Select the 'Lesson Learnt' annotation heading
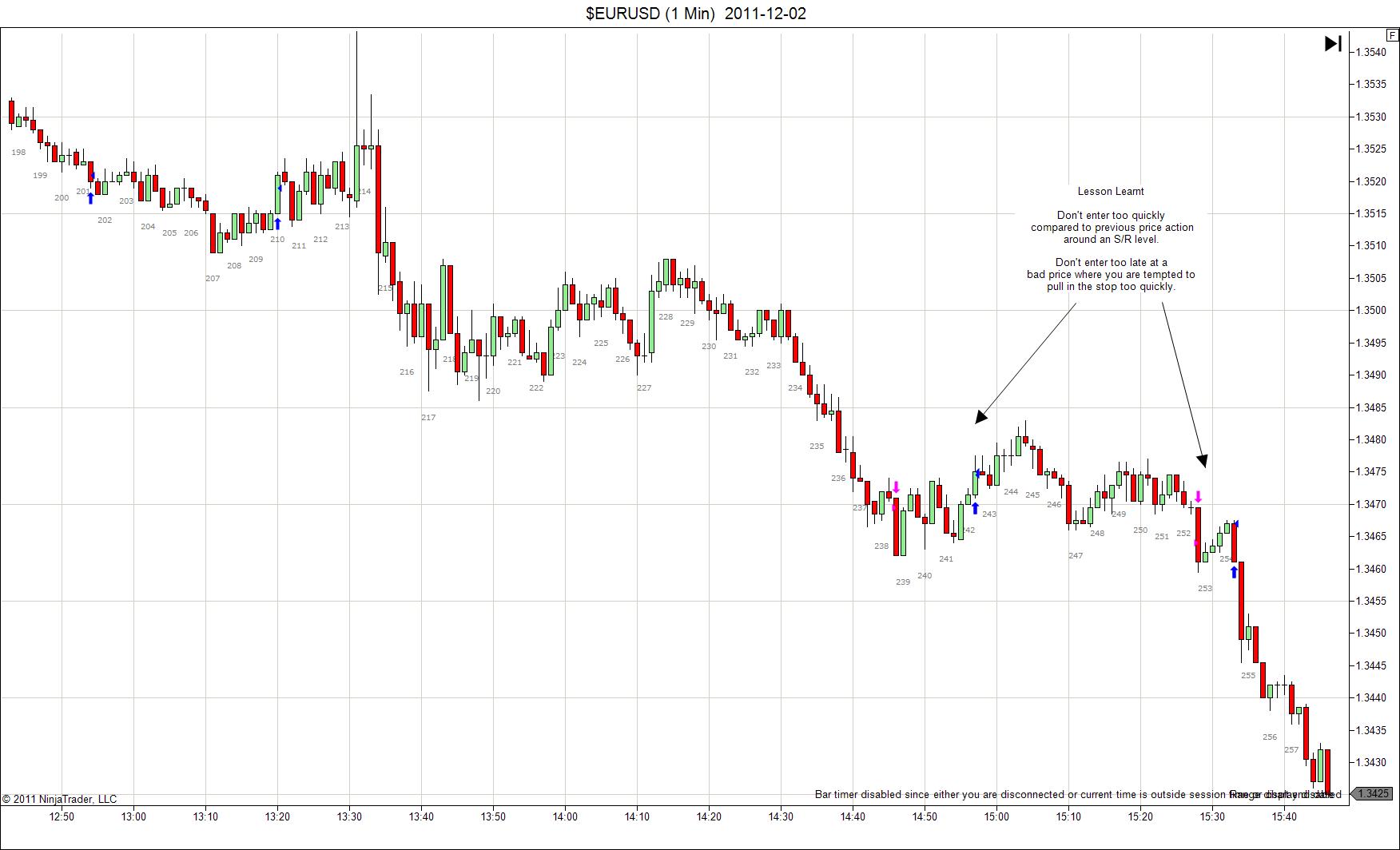The height and width of the screenshot is (850, 1400). coord(1111,191)
